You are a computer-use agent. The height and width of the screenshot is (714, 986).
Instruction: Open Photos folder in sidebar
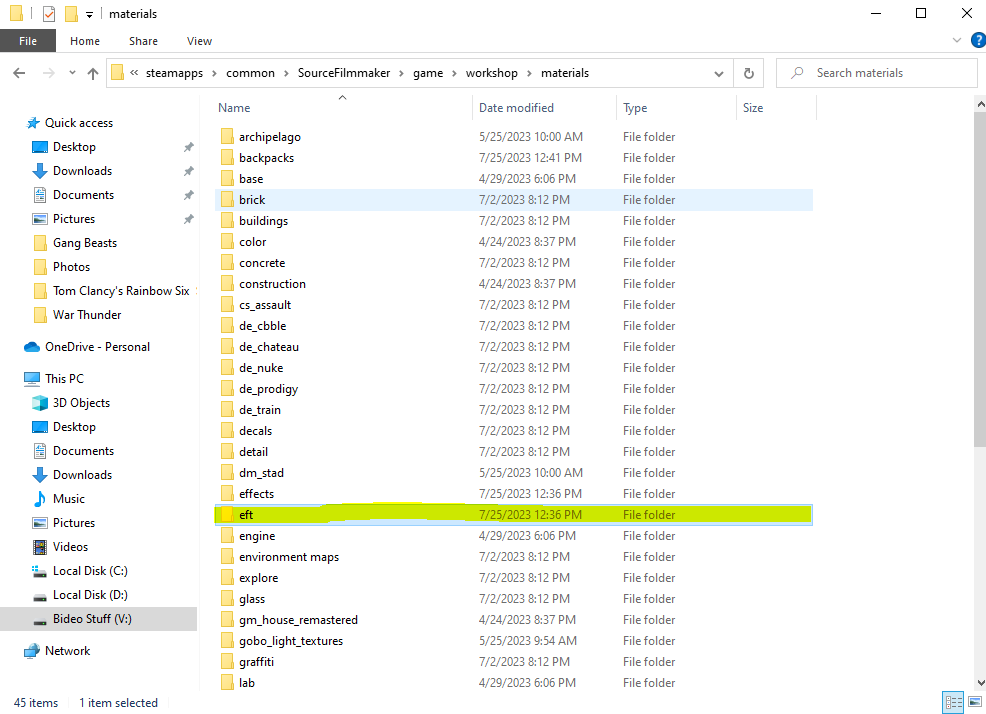pos(71,266)
